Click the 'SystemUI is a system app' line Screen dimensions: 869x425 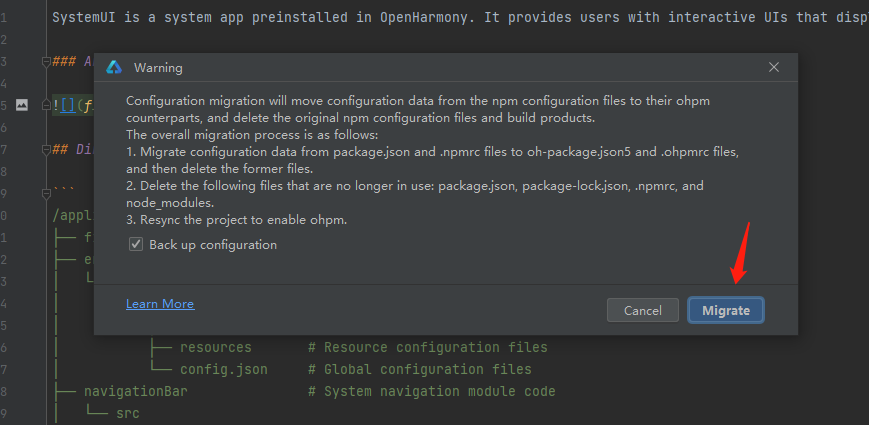click(460, 17)
